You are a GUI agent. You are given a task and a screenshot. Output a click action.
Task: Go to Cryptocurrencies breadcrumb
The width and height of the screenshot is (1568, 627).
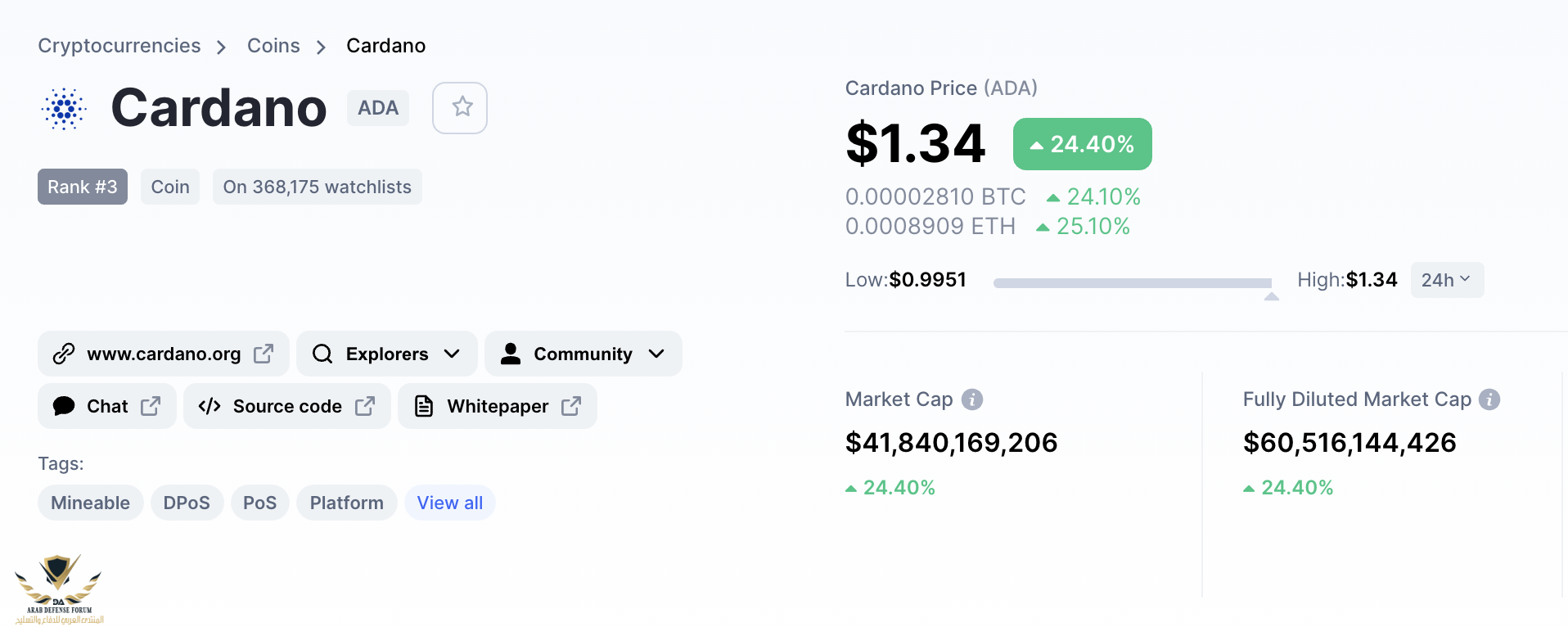coord(119,46)
